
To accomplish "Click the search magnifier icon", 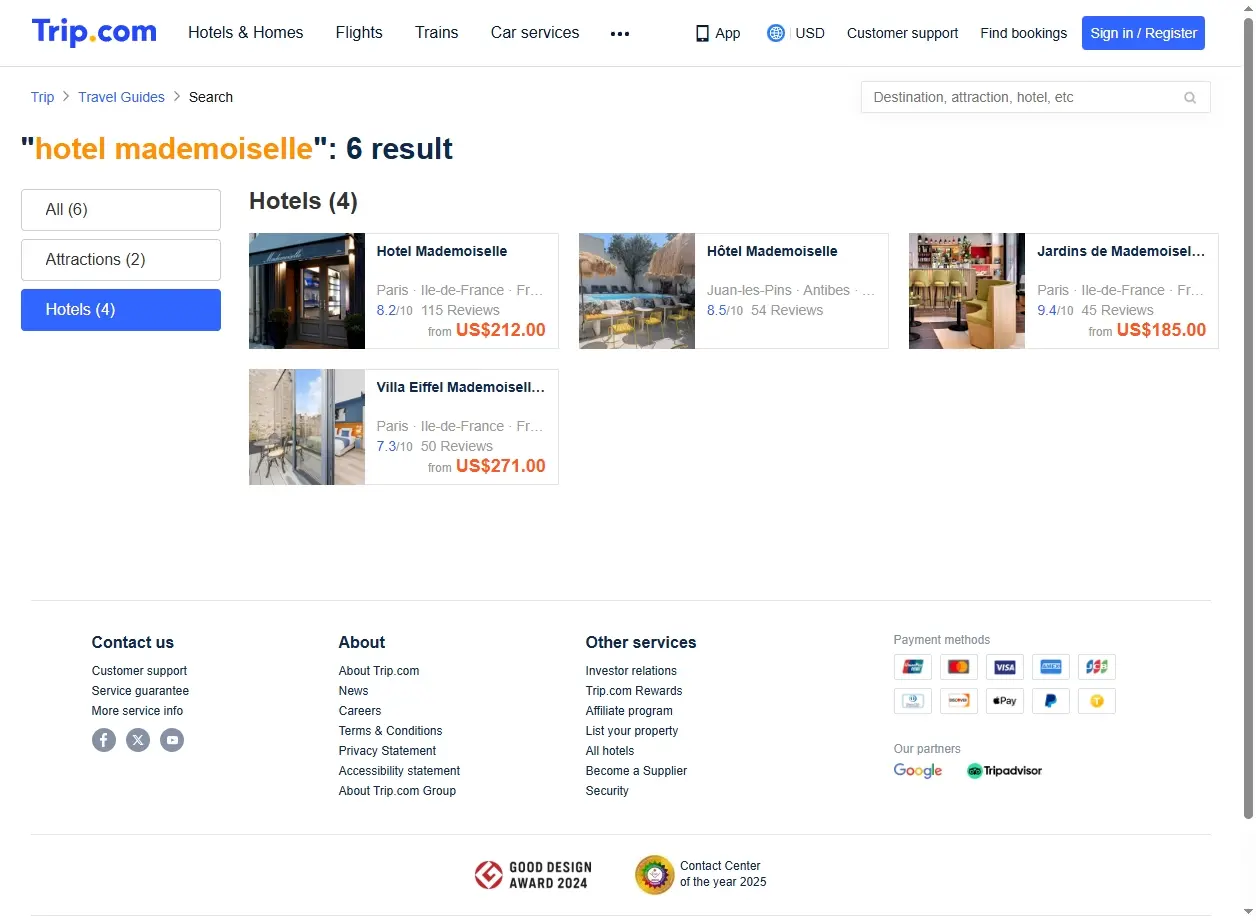I will coord(1190,97).
